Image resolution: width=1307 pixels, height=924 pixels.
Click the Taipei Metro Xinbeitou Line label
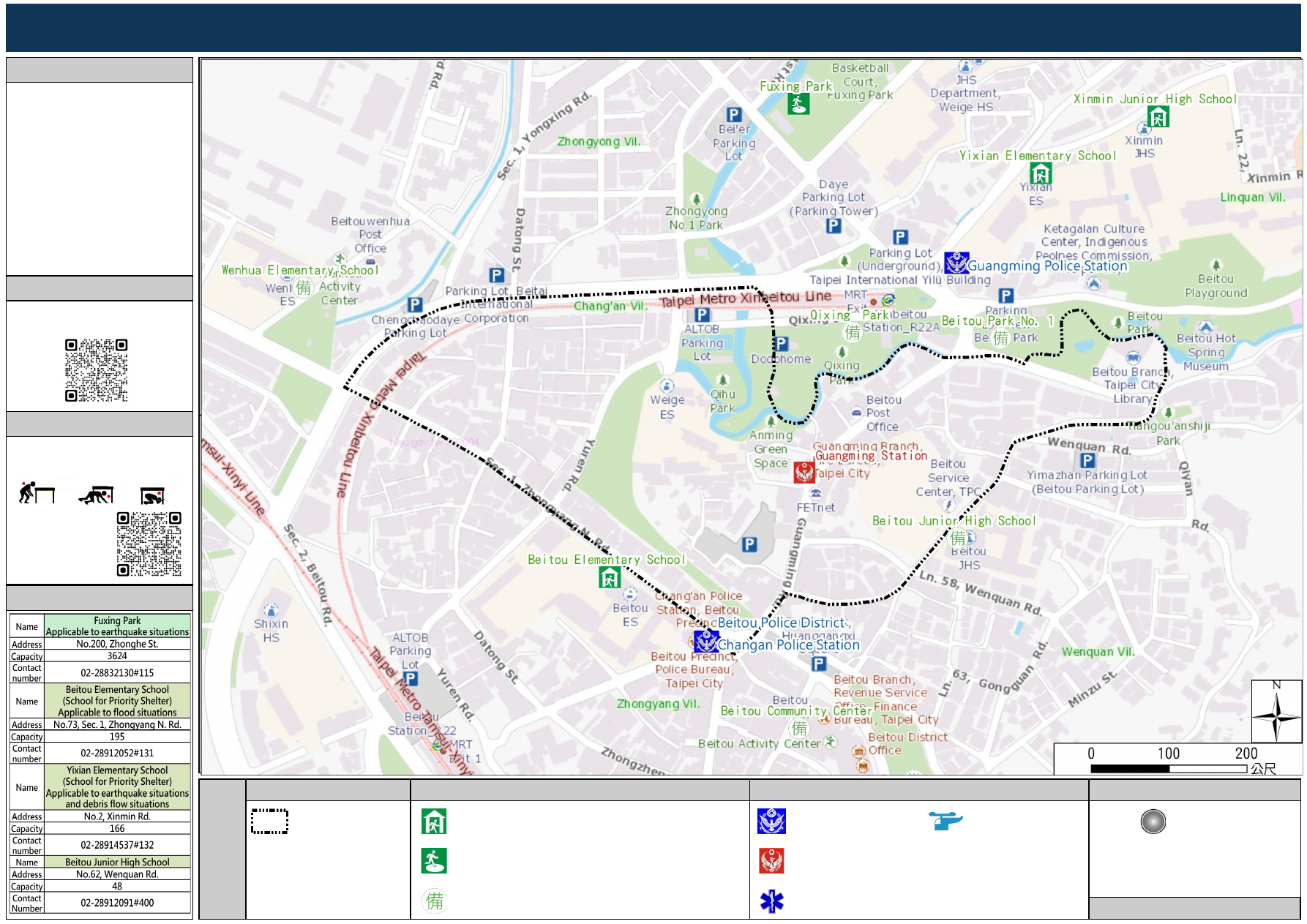pos(745,298)
